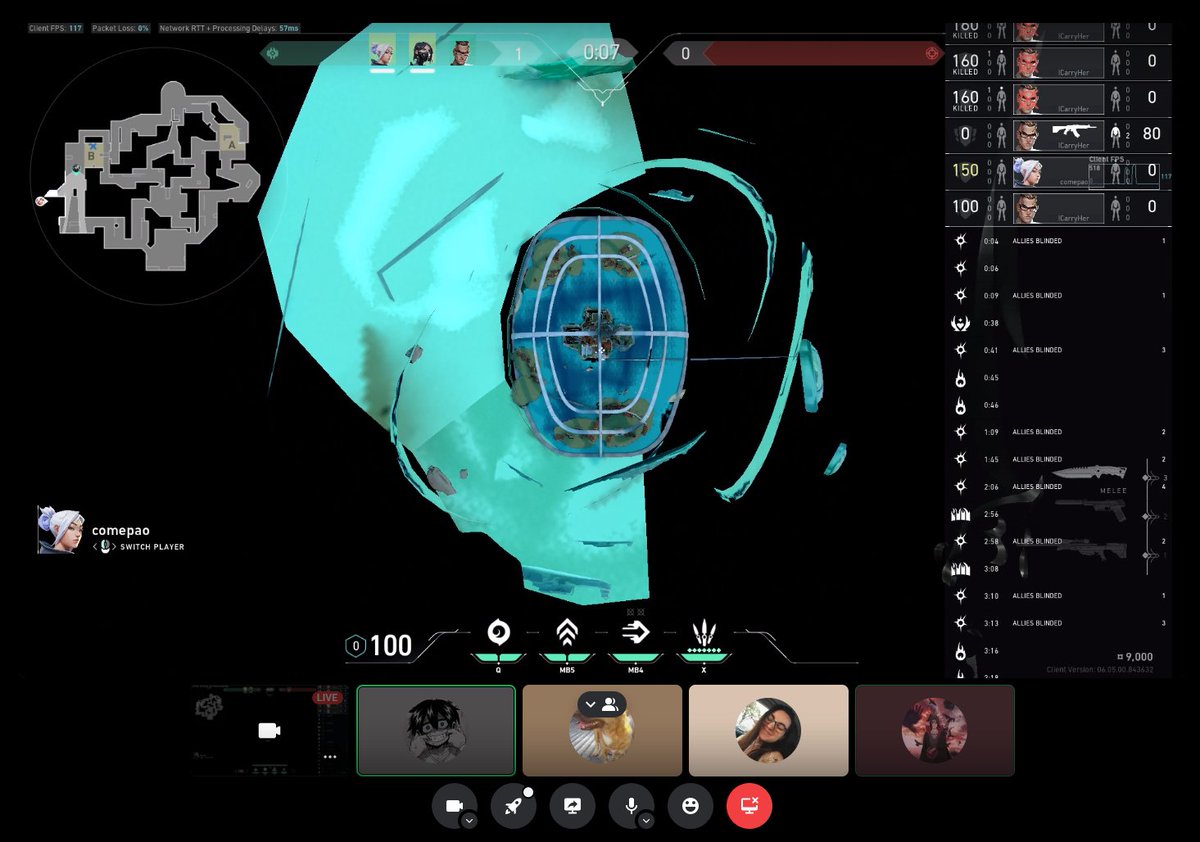Click the MB5 updraft ability icon
Screen dimensions: 1200x842
567,633
